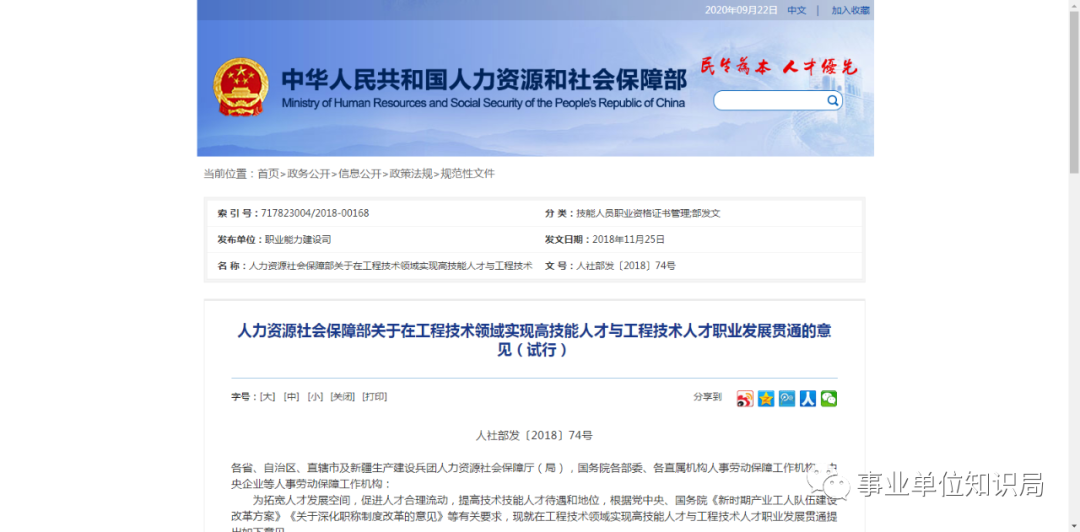Set font size to medium [中]
The height and width of the screenshot is (532, 1080).
click(291, 397)
